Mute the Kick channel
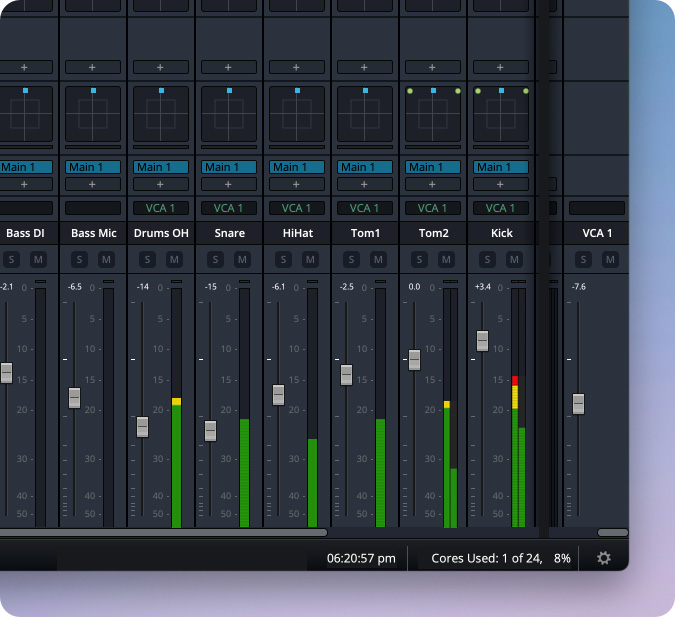Image resolution: width=675 pixels, height=617 pixels. 514,260
